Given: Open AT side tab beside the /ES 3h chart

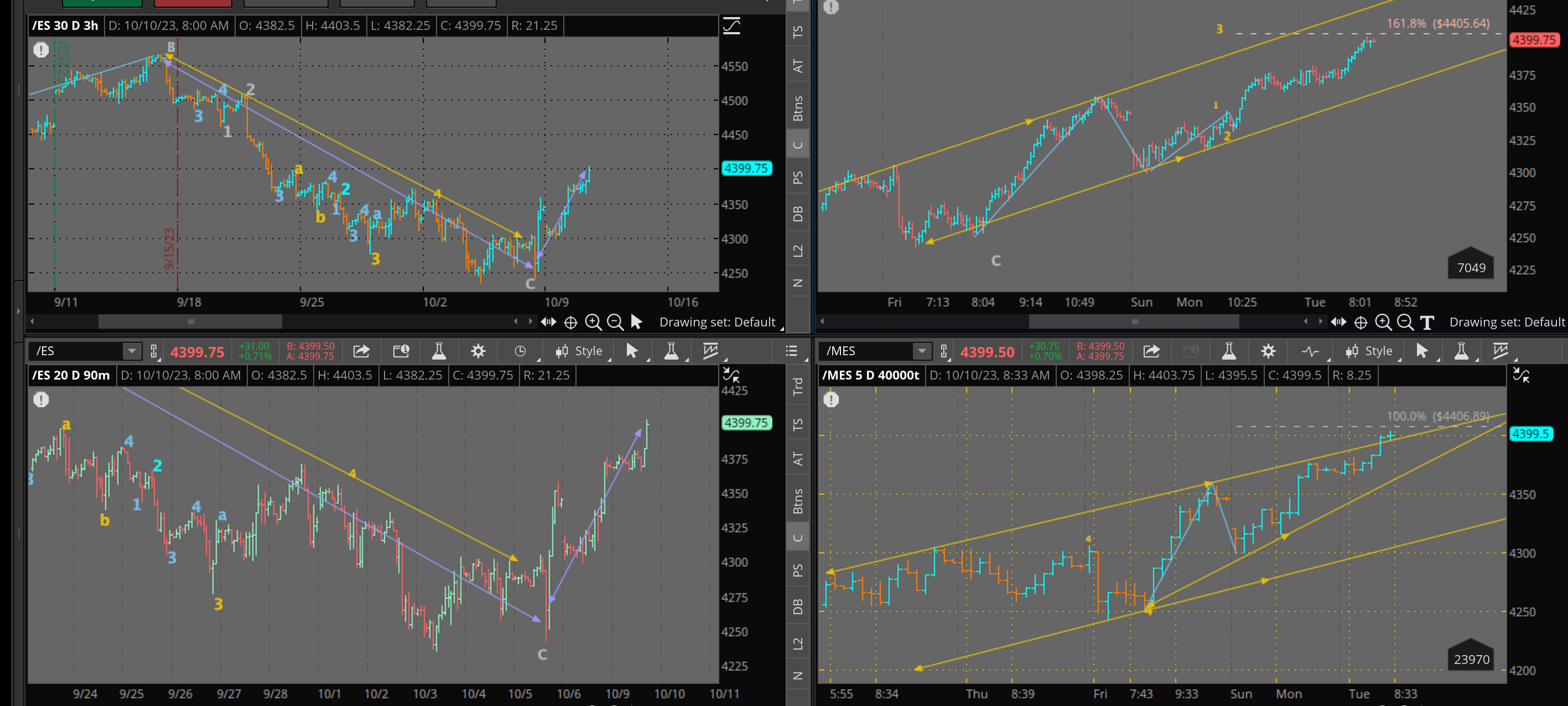Looking at the screenshot, I should coord(798,66).
